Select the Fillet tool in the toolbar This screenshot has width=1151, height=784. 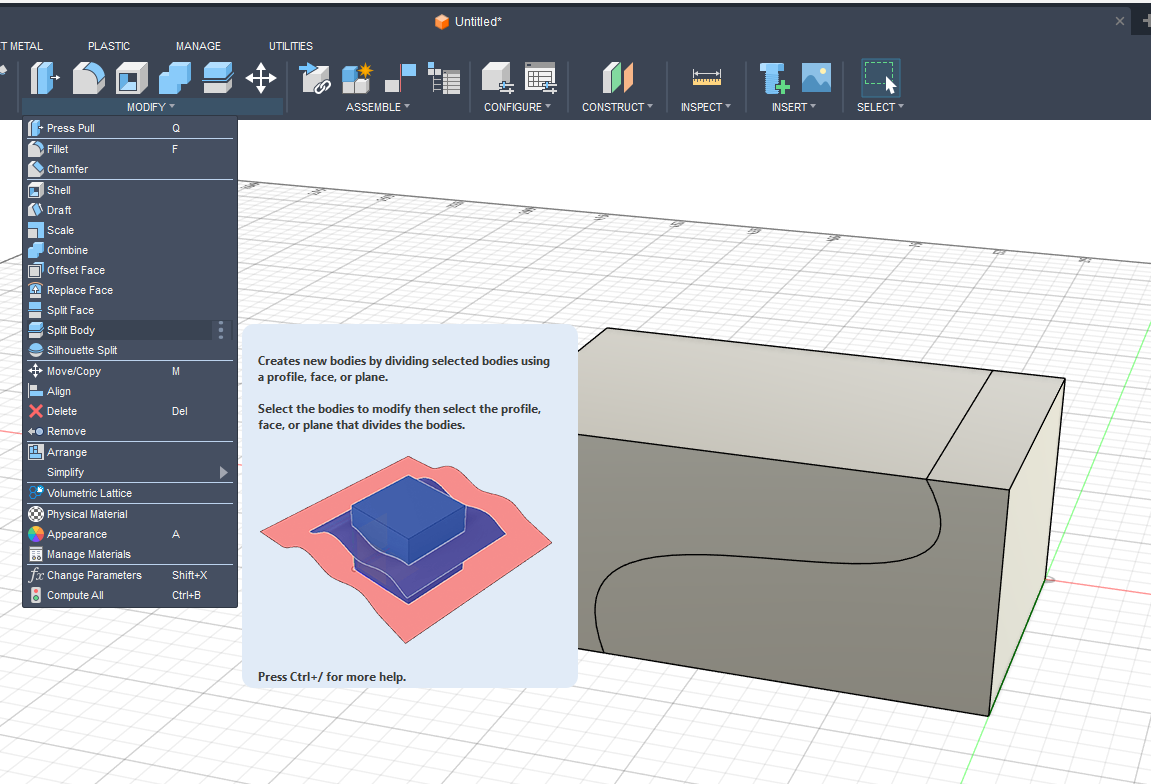coord(88,78)
